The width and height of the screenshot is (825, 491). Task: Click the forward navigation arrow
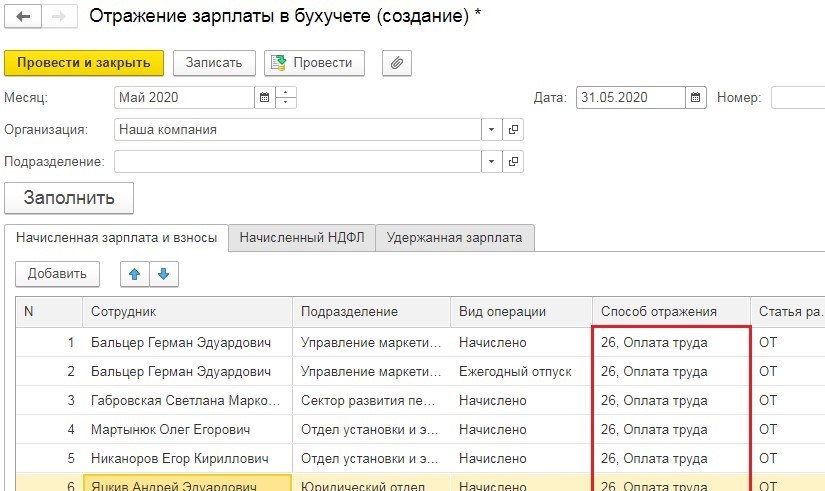pos(58,17)
